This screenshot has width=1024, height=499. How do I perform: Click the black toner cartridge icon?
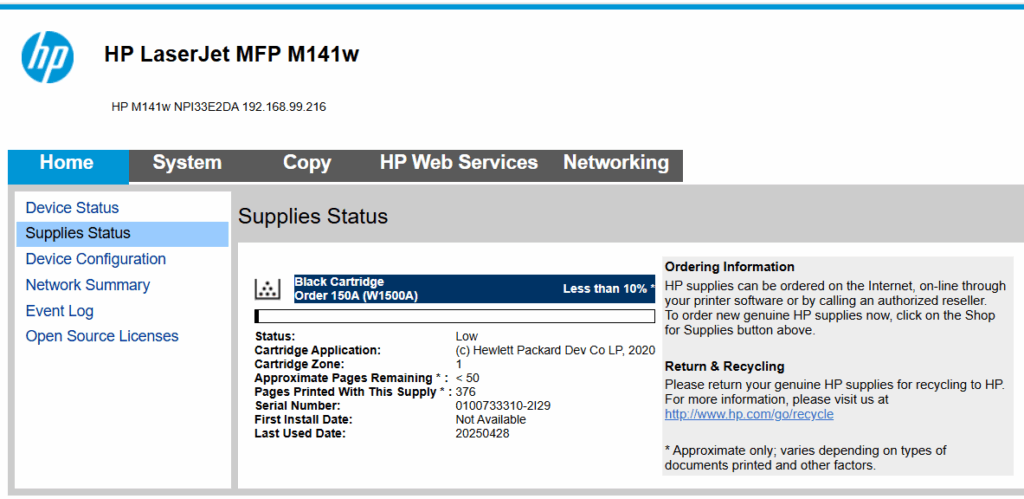[268, 288]
